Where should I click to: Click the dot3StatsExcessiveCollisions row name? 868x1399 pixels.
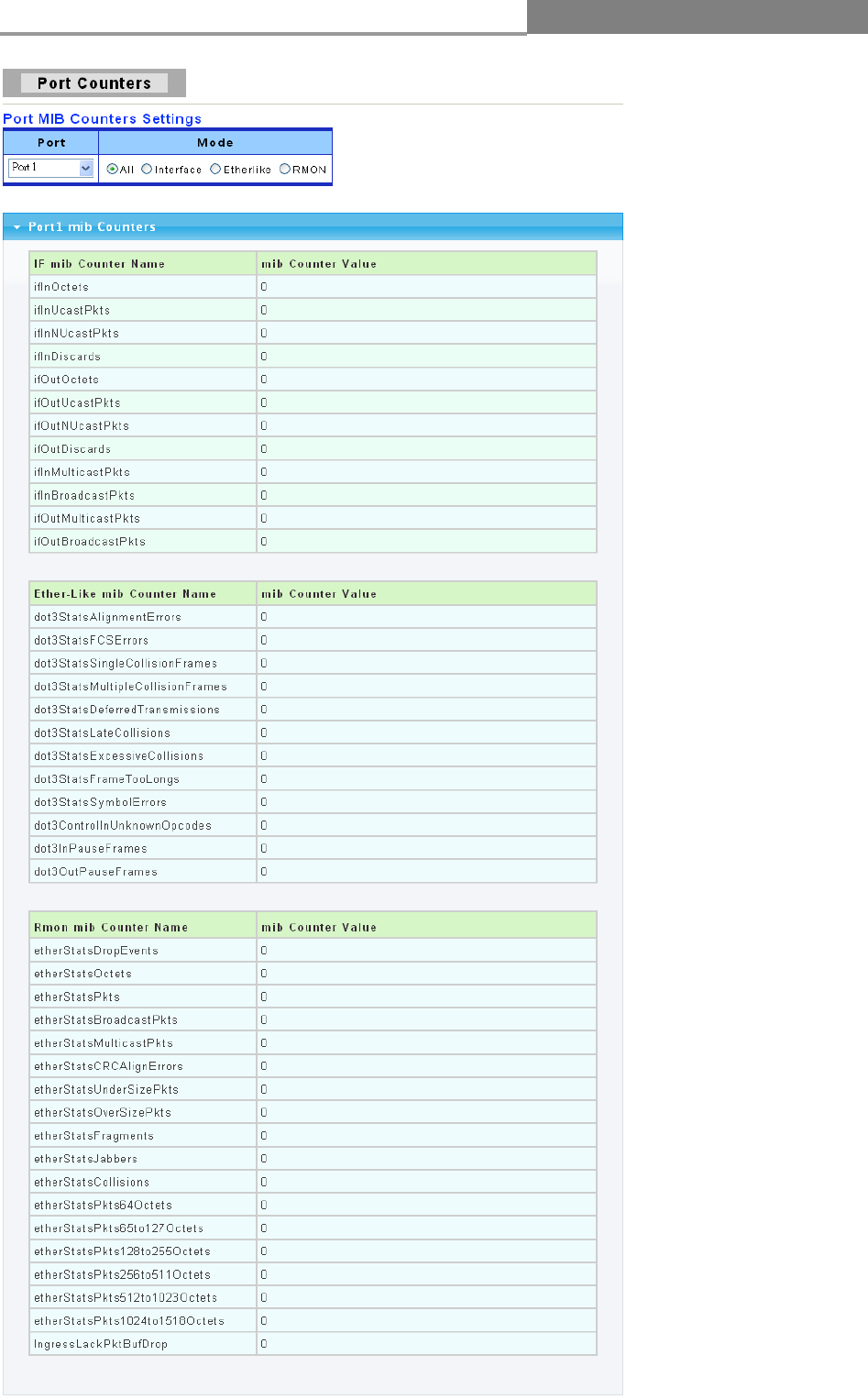click(118, 755)
